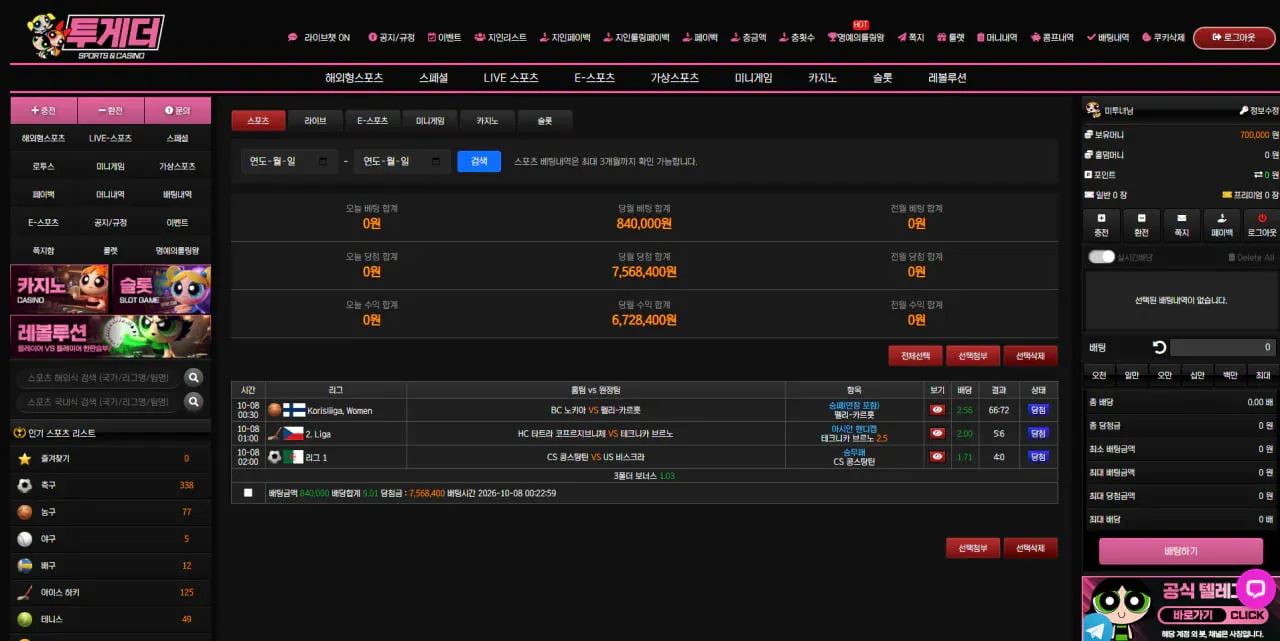Toggle the 실시간배당 switch
The height and width of the screenshot is (641, 1280).
click(x=1101, y=257)
